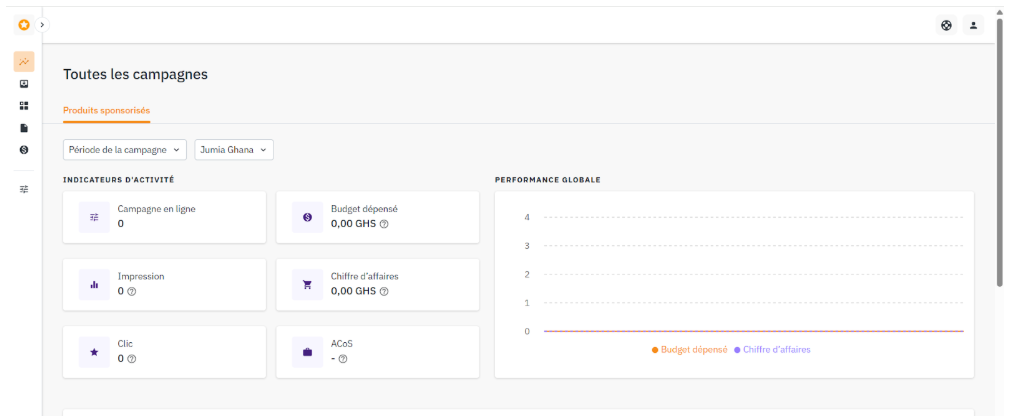This screenshot has height=416, width=1010.
Task: Open the document reports sidebar icon
Action: pyautogui.click(x=24, y=128)
